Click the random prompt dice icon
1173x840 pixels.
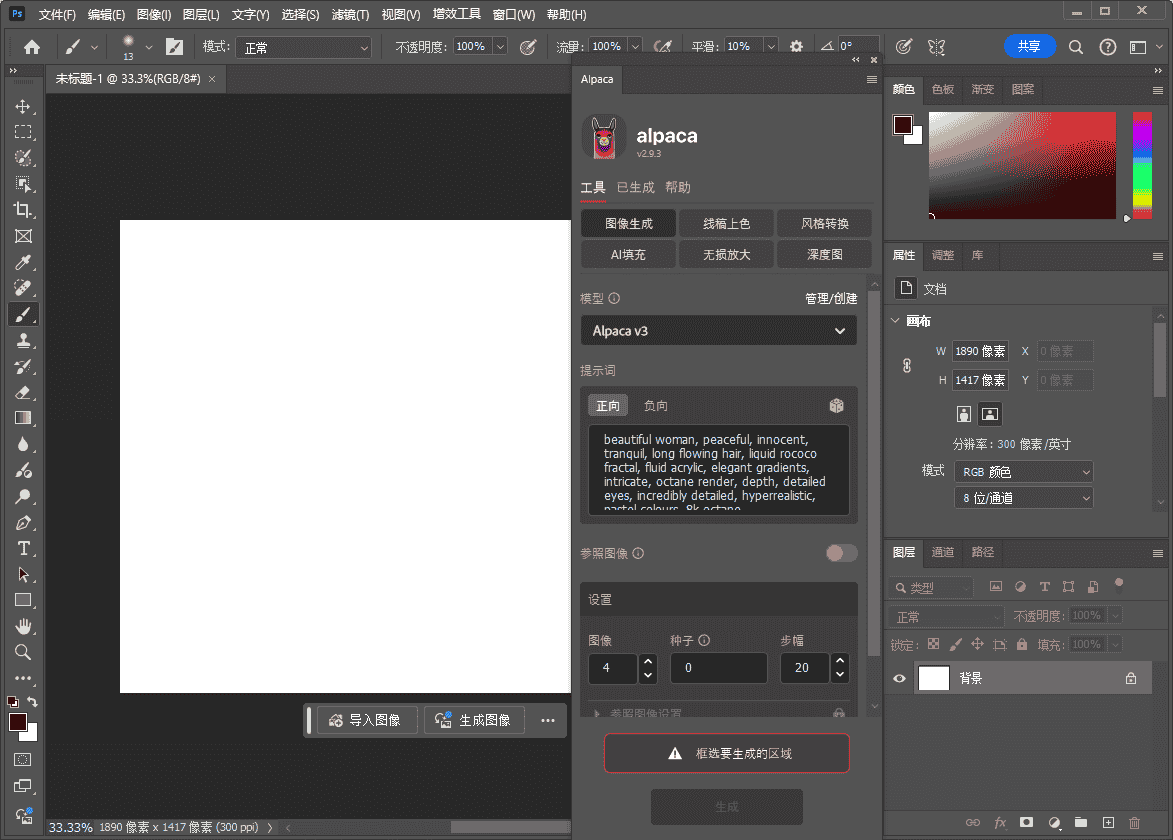[837, 405]
